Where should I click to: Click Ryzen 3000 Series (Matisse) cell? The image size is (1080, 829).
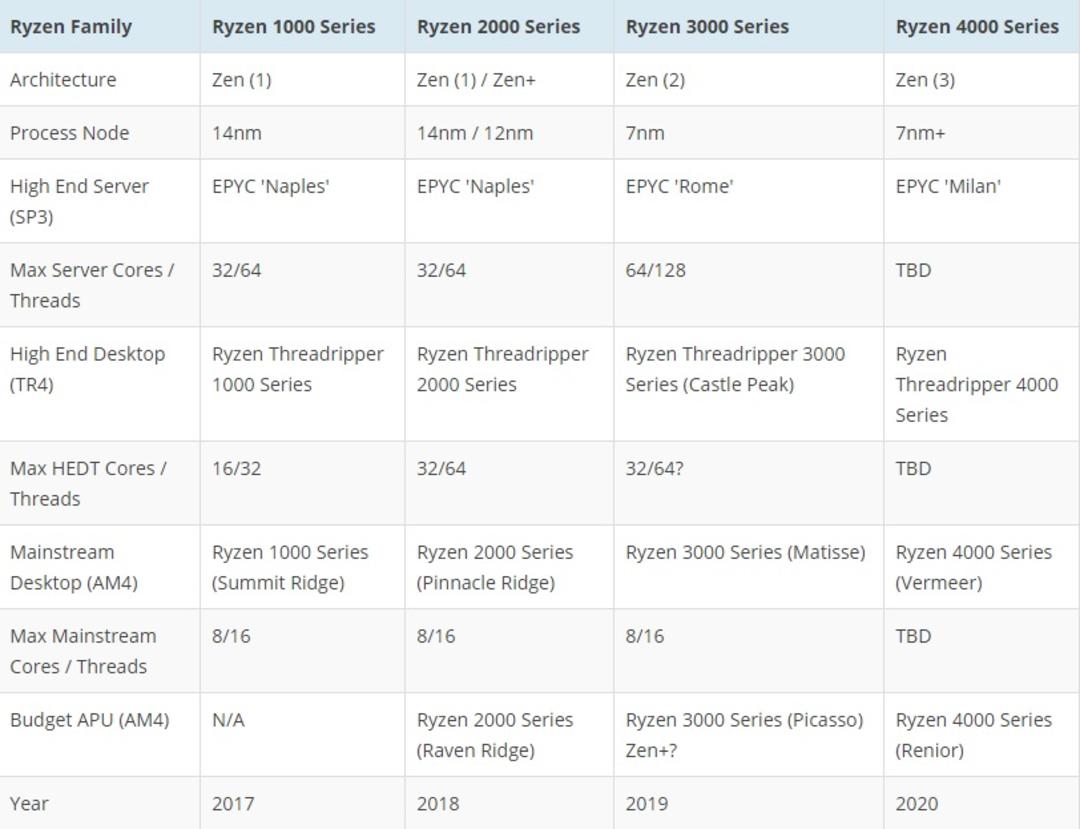coord(748,567)
